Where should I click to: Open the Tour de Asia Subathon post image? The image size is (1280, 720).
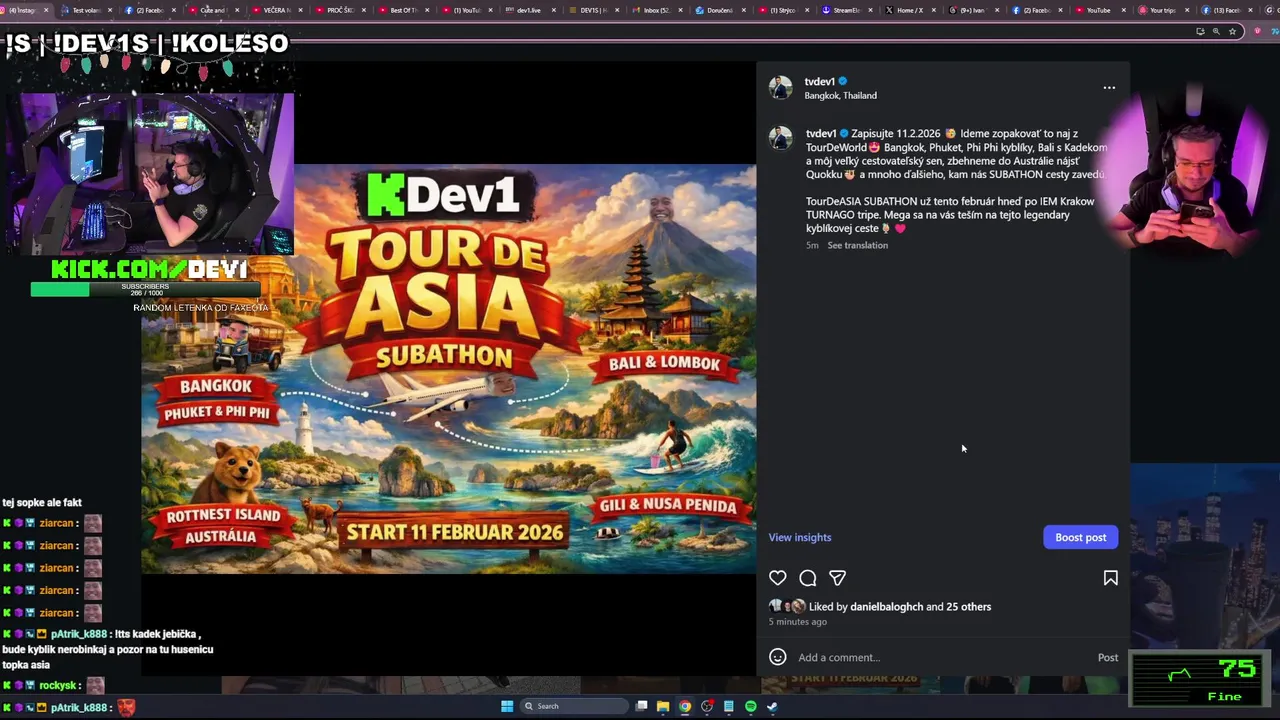click(449, 369)
